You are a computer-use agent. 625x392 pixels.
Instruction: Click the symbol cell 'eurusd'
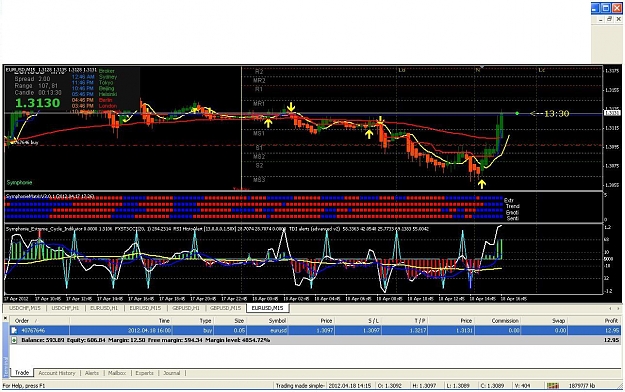pyautogui.click(x=278, y=331)
